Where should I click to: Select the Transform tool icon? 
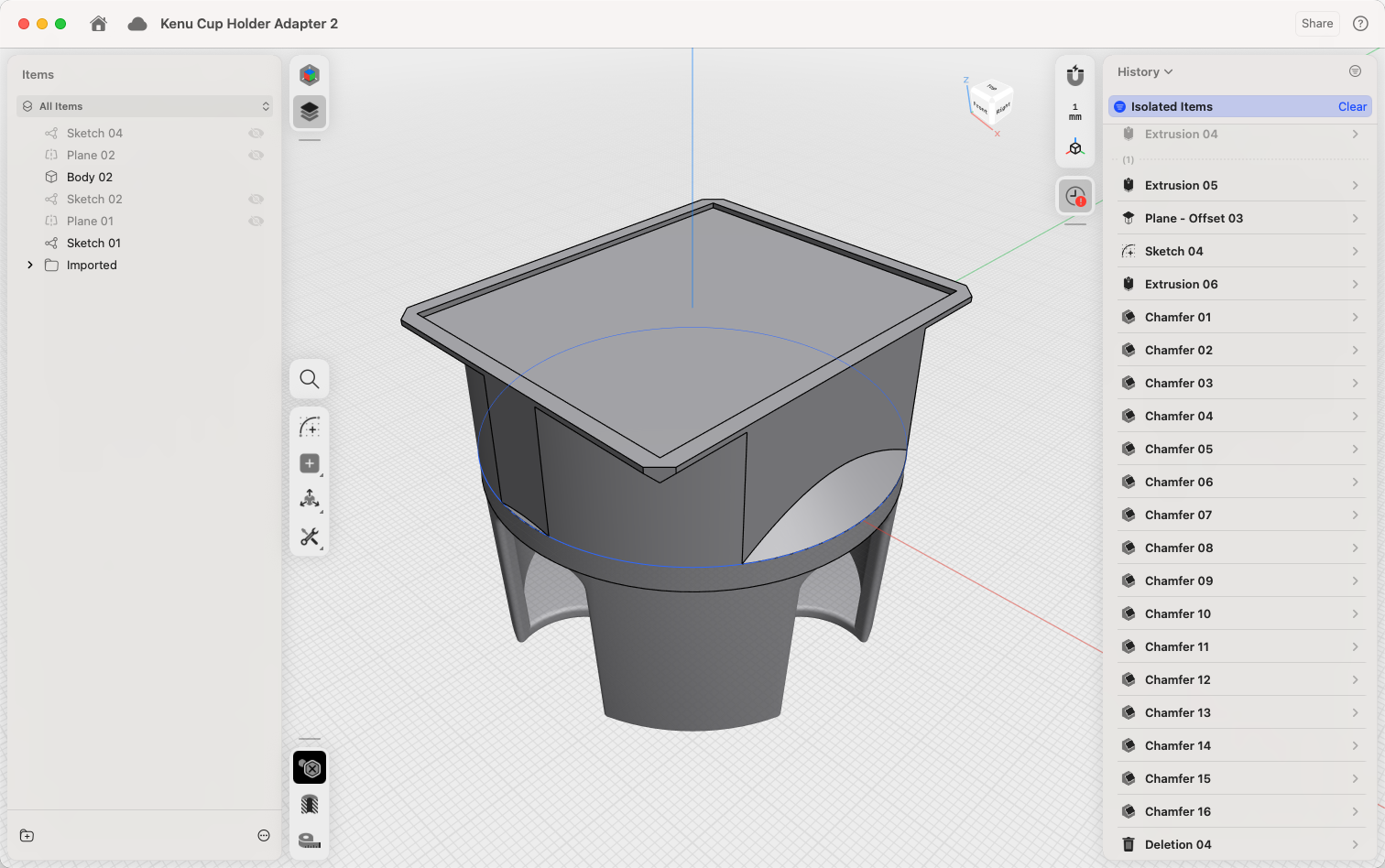(310, 499)
